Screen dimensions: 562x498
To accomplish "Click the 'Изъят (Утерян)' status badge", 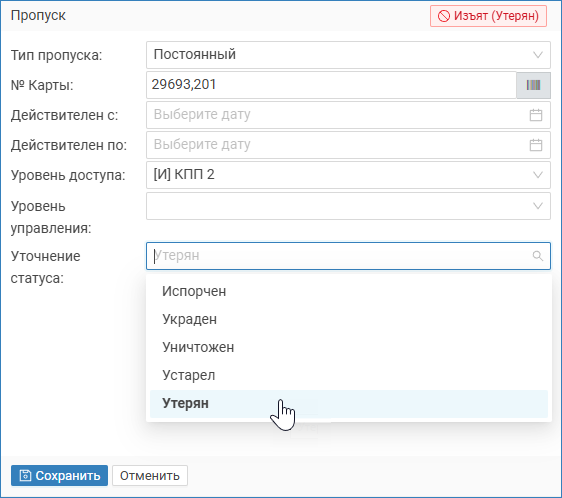I will pos(488,16).
